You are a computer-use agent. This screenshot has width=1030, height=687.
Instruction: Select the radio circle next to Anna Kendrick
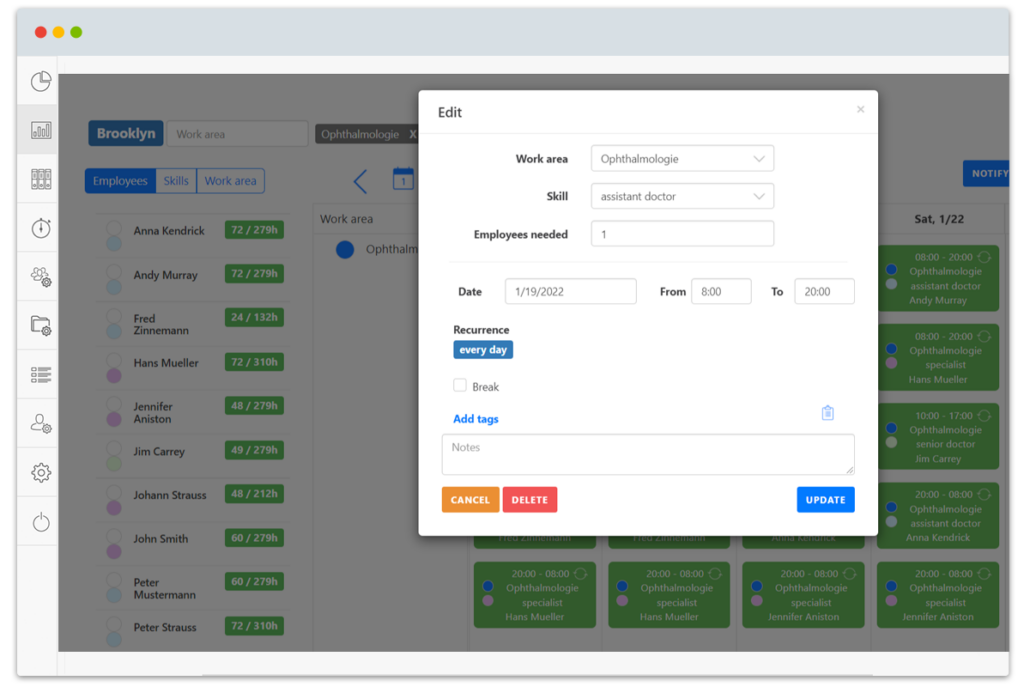tap(114, 228)
